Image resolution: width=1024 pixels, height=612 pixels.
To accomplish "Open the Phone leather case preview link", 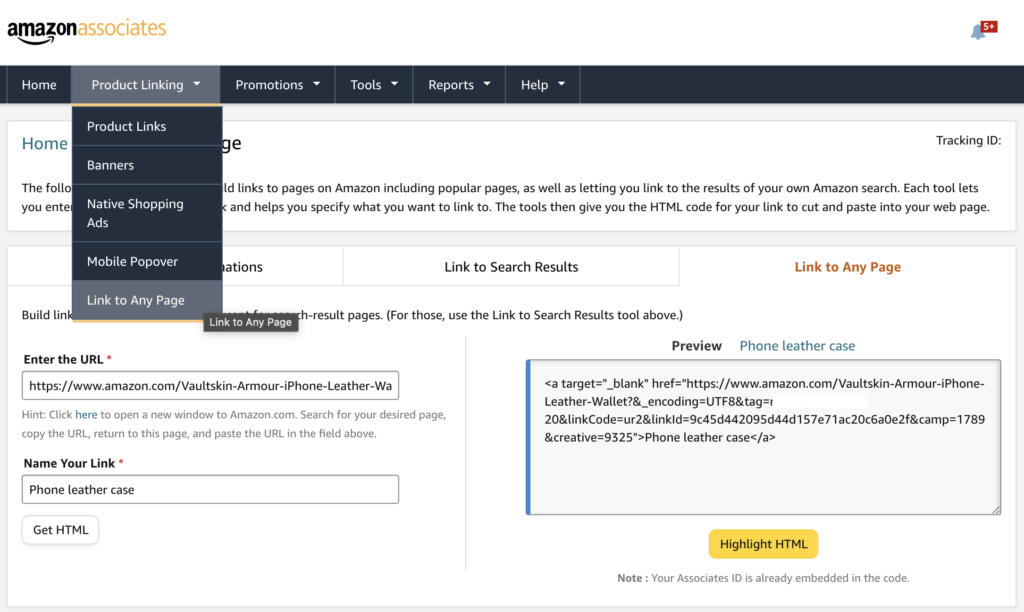I will pos(797,346).
